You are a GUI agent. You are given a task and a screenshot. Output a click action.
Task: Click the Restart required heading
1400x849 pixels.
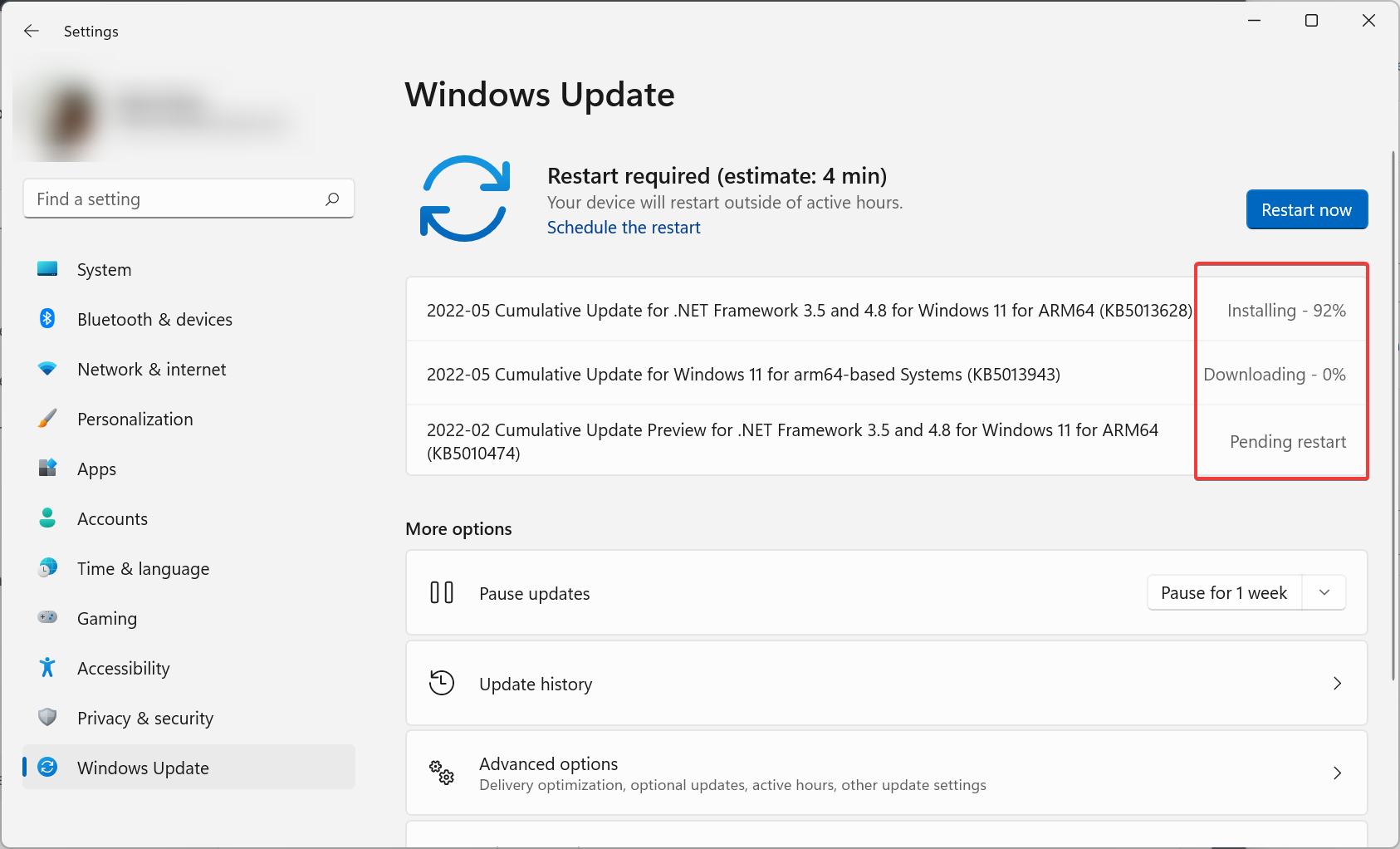(717, 175)
